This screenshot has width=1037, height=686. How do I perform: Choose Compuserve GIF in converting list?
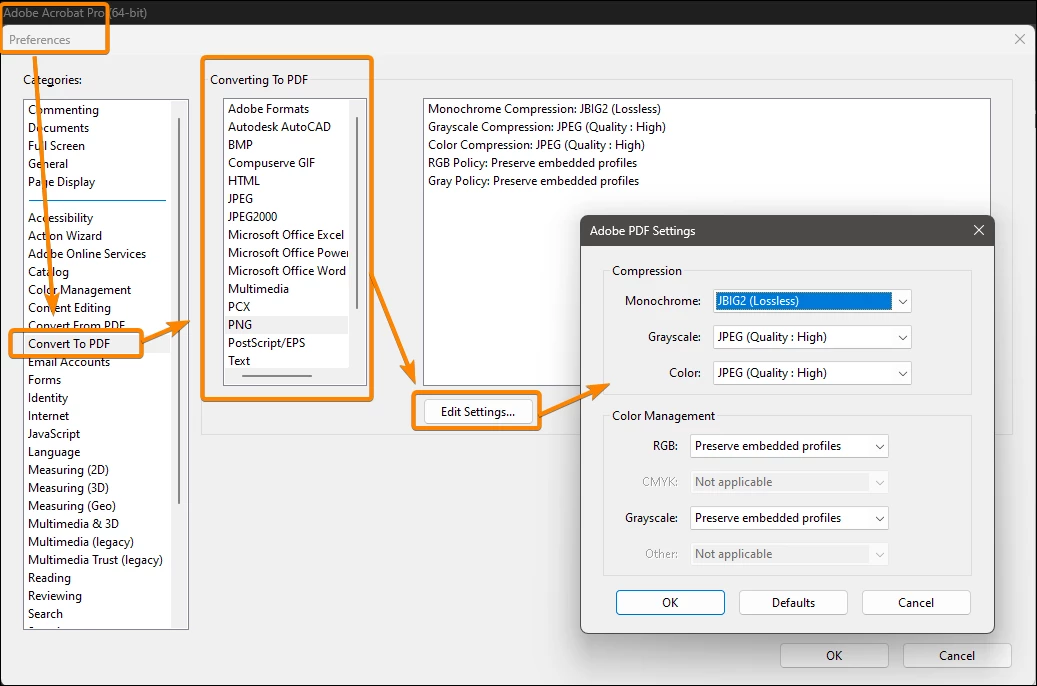tap(271, 163)
